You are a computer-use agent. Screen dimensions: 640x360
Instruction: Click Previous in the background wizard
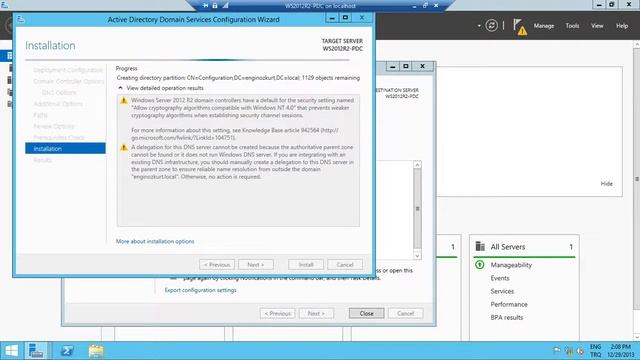coord(278,313)
